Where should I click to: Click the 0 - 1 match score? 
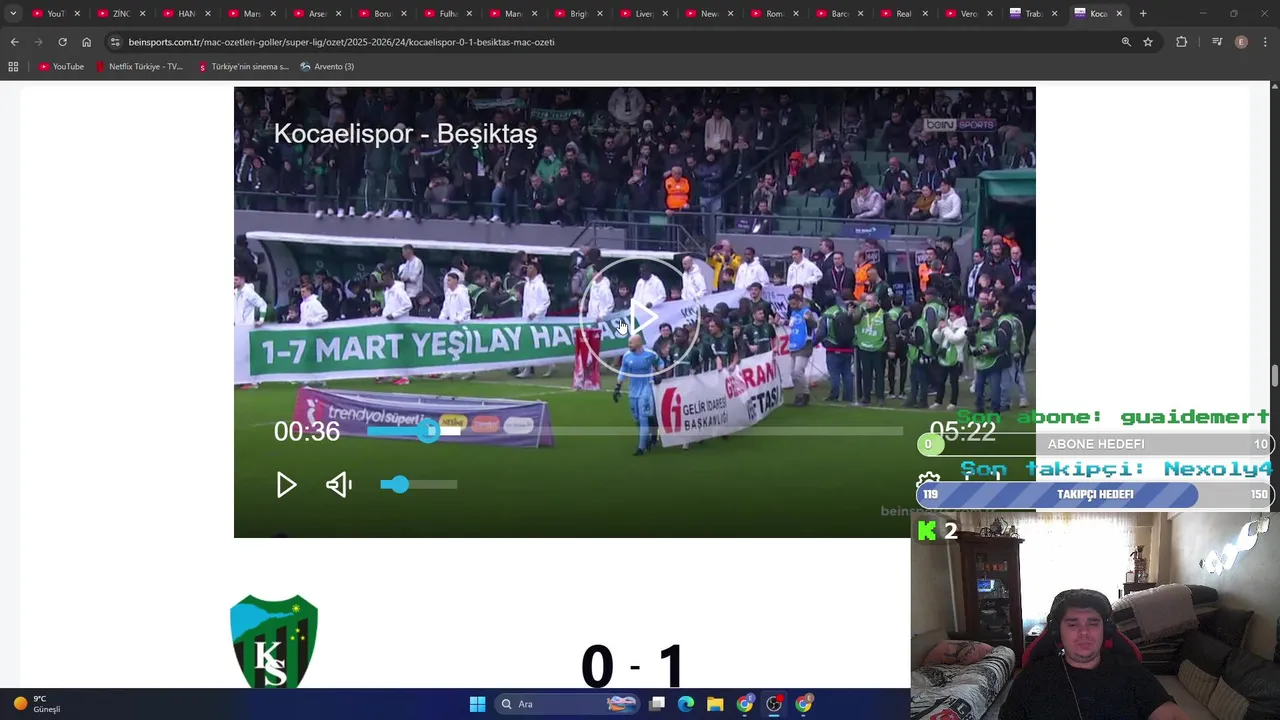click(634, 666)
